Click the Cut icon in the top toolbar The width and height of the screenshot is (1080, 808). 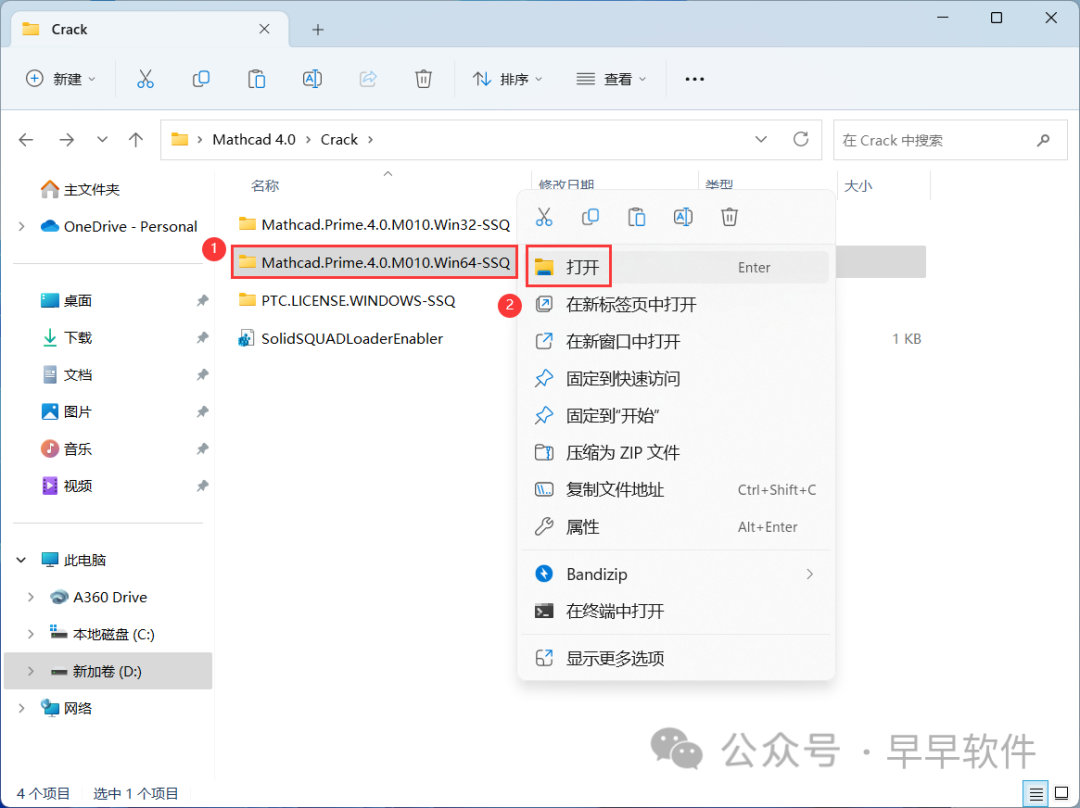click(x=145, y=79)
